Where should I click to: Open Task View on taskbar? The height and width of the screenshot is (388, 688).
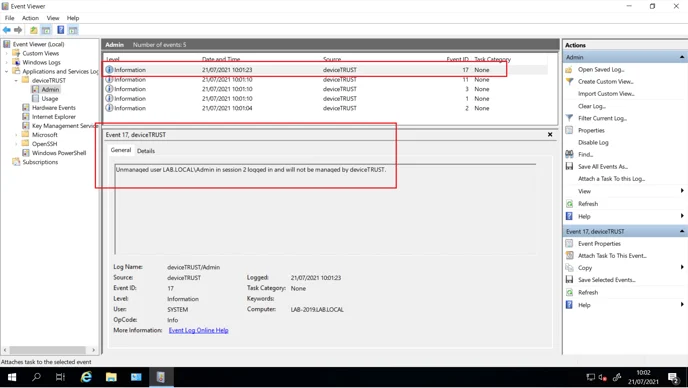pos(60,377)
